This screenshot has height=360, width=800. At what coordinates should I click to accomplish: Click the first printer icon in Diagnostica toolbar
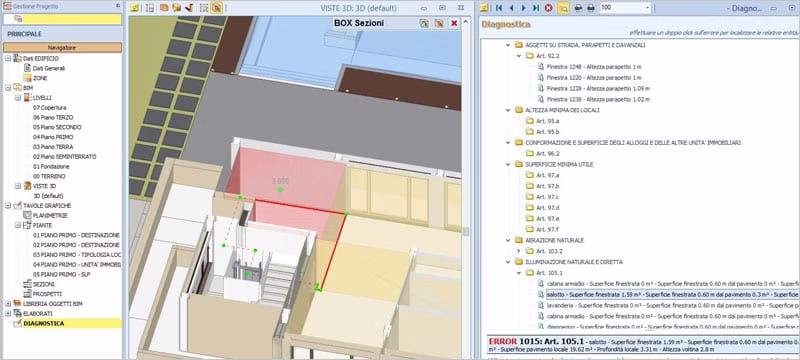click(x=579, y=8)
